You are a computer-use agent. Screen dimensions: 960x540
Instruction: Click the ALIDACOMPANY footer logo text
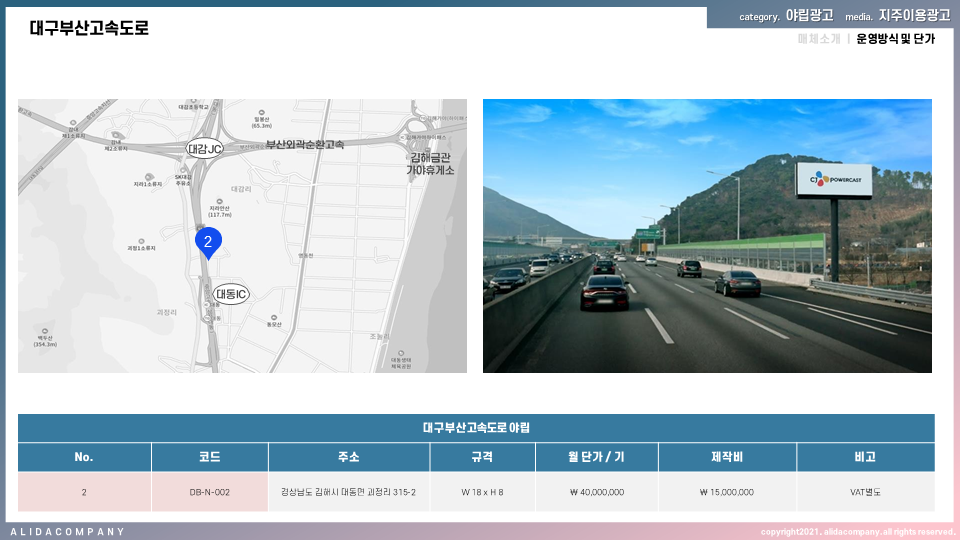click(67, 531)
